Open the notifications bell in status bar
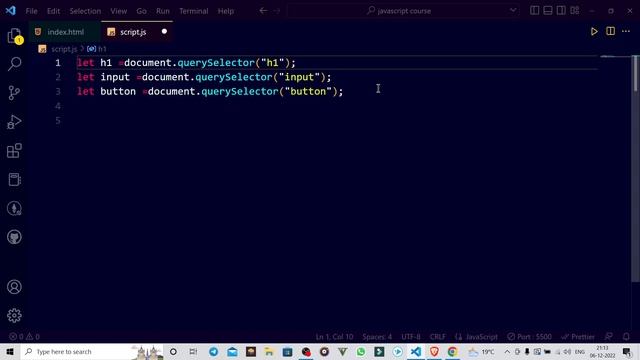The height and width of the screenshot is (360, 640). tap(626, 337)
